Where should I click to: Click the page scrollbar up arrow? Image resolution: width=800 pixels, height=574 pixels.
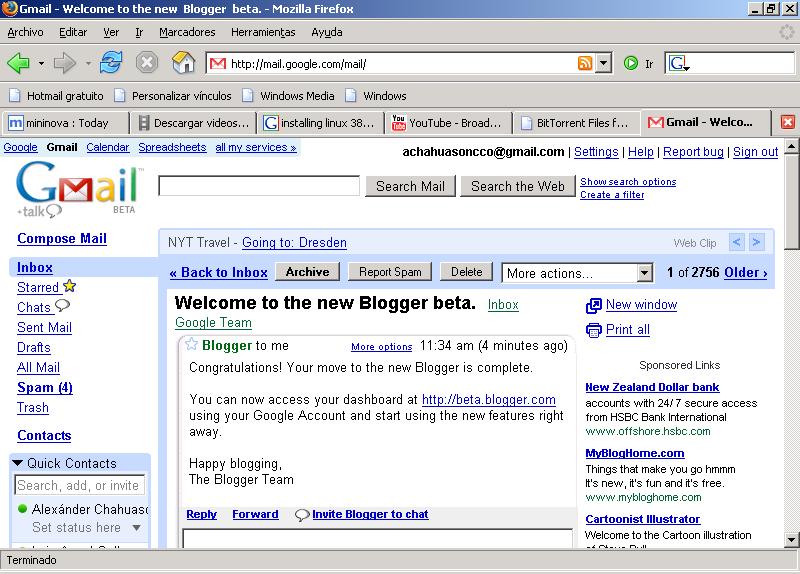click(x=791, y=147)
